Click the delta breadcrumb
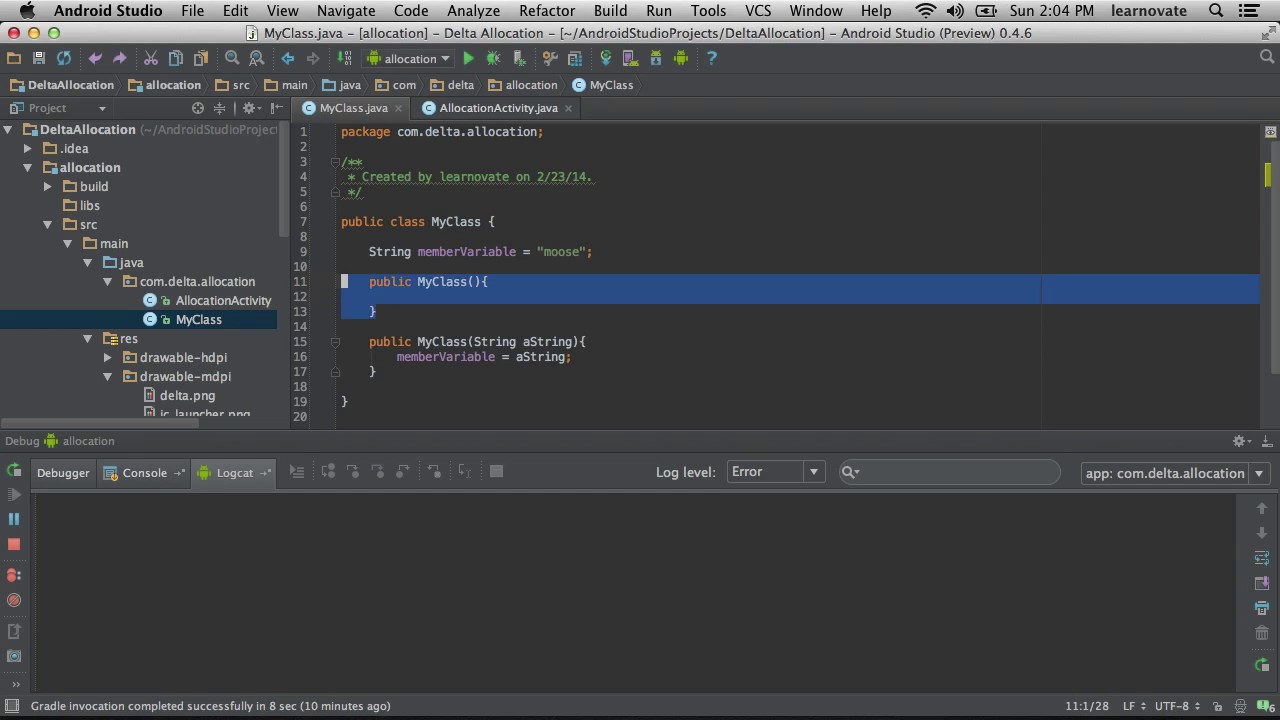Image resolution: width=1280 pixels, height=720 pixels. [x=451, y=85]
